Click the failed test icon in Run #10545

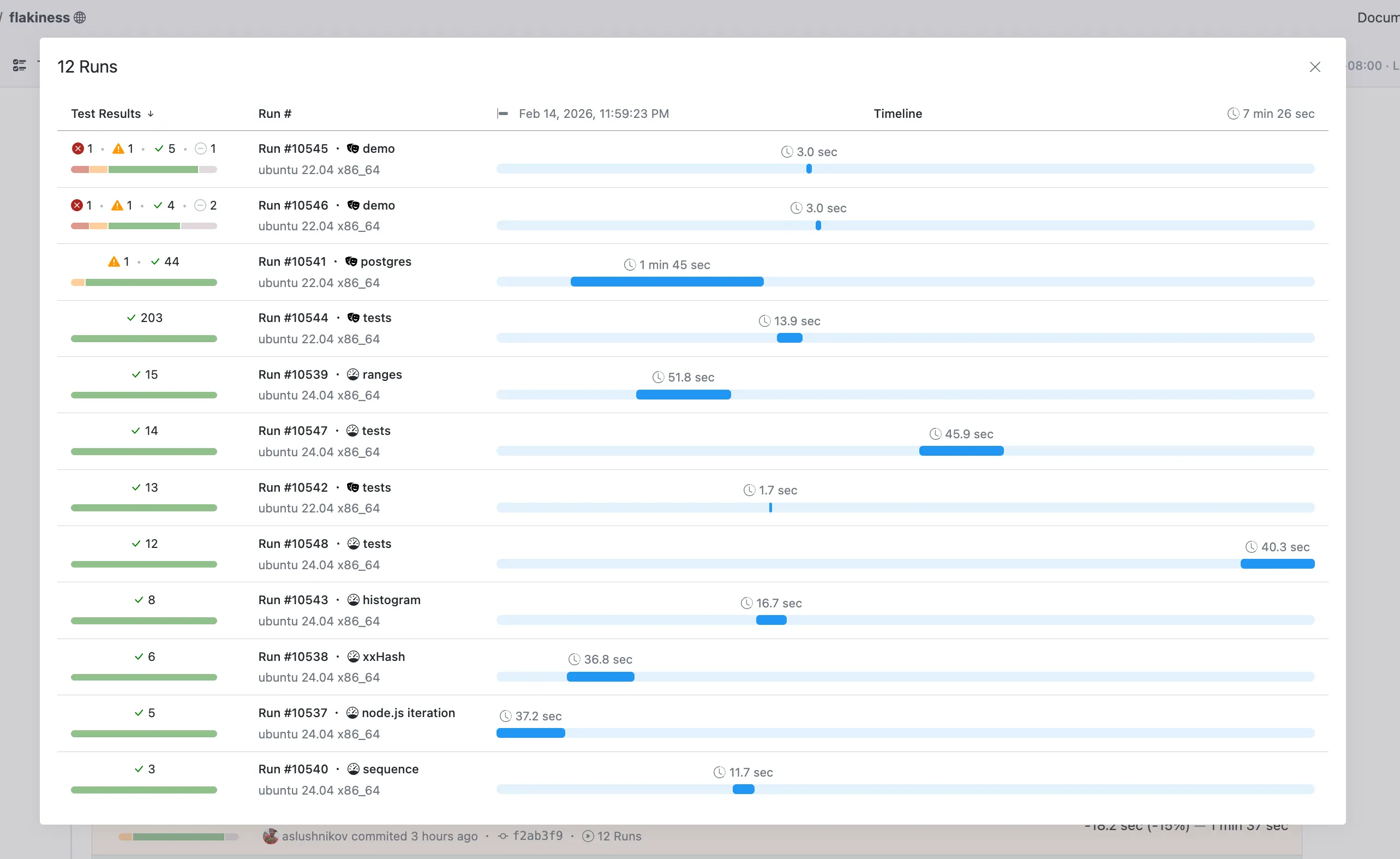tap(78, 149)
